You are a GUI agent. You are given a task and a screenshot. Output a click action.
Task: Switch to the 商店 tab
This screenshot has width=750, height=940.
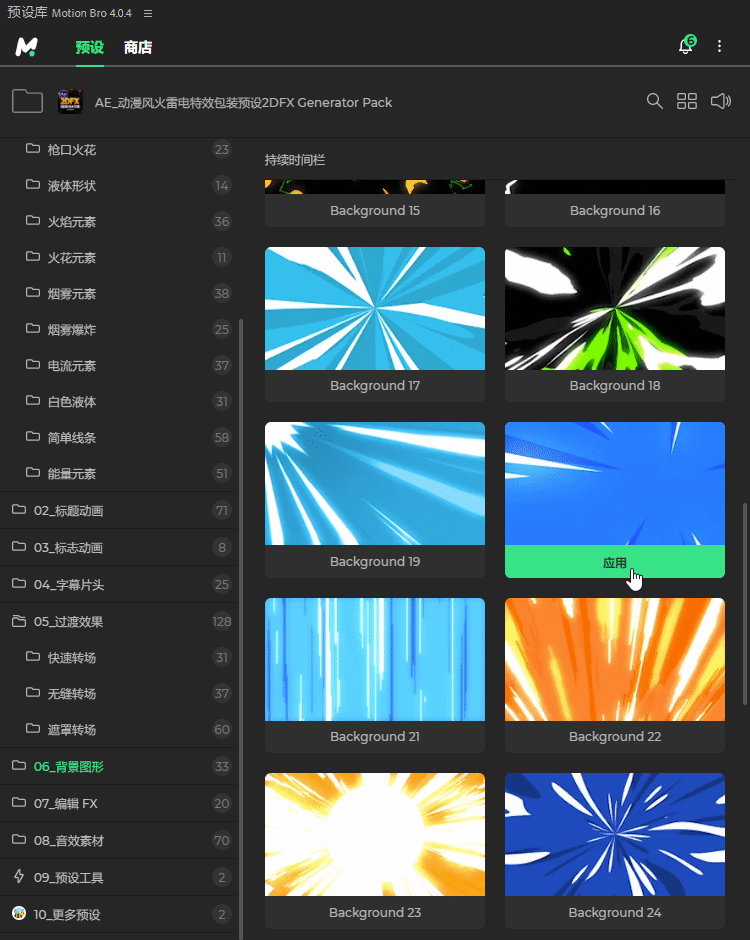pos(138,47)
